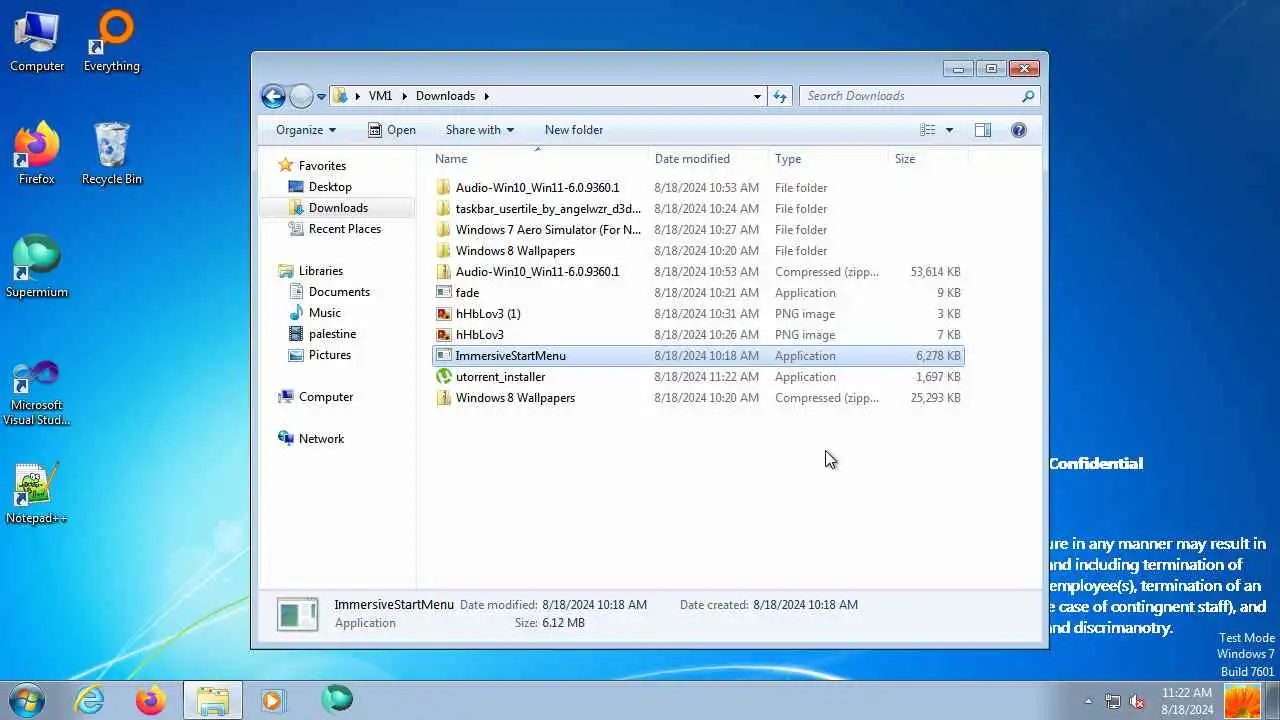
Task: Open the Computer desktop icon
Action: click(37, 40)
